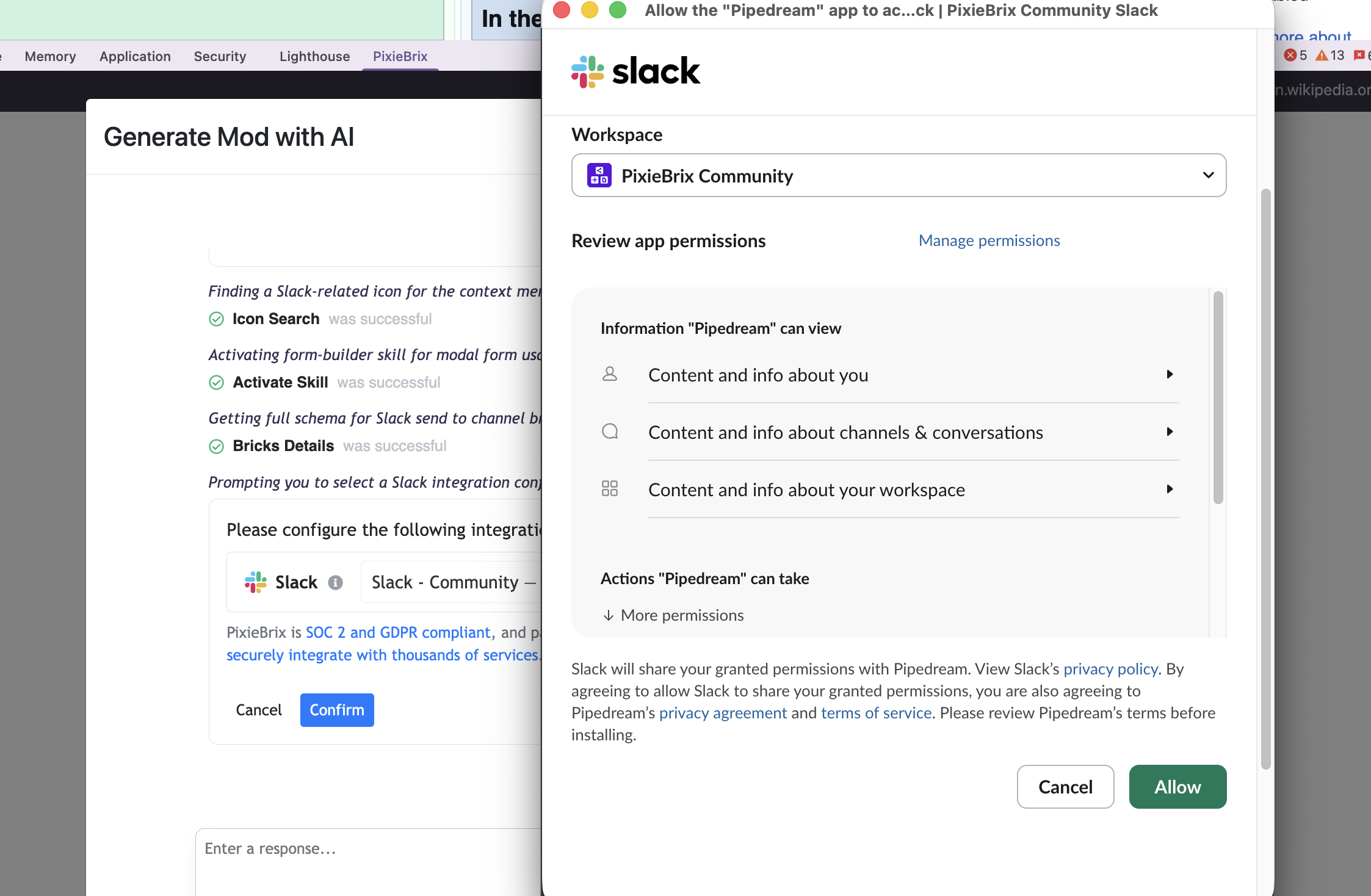This screenshot has width=1371, height=896.
Task: Click the speech bubble channels icon
Action: (609, 432)
